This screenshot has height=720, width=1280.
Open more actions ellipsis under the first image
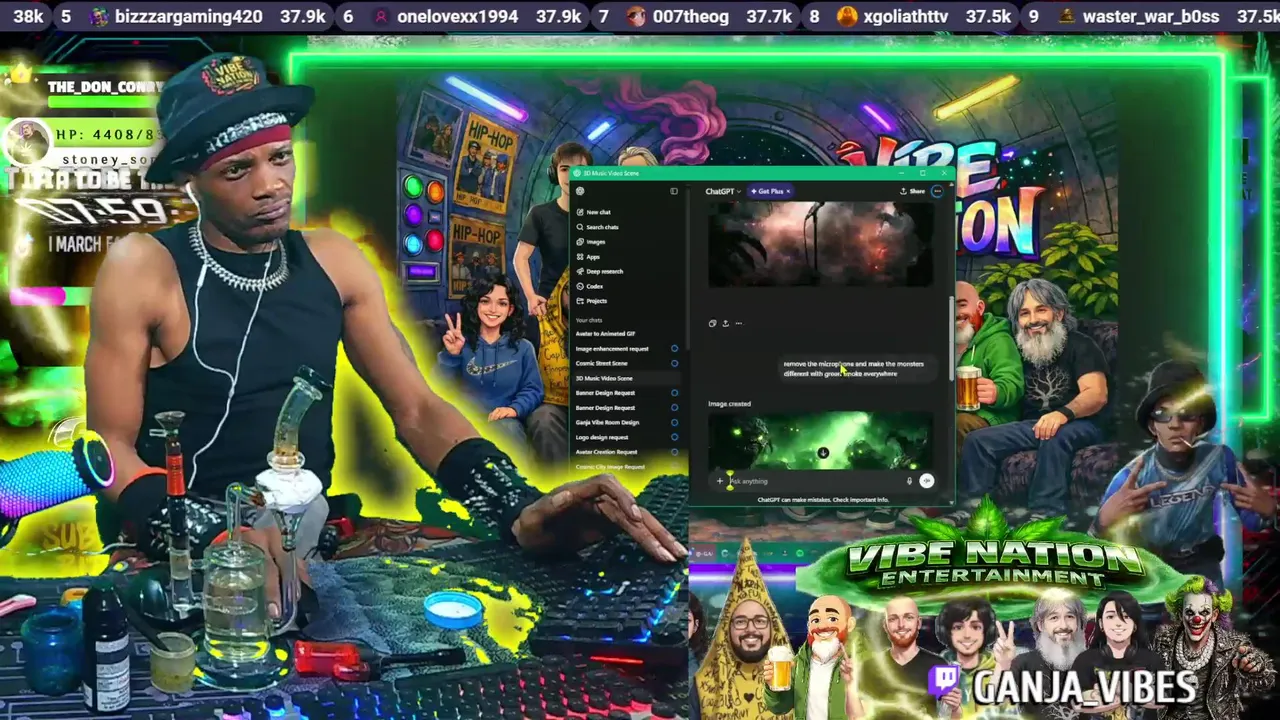[738, 323]
